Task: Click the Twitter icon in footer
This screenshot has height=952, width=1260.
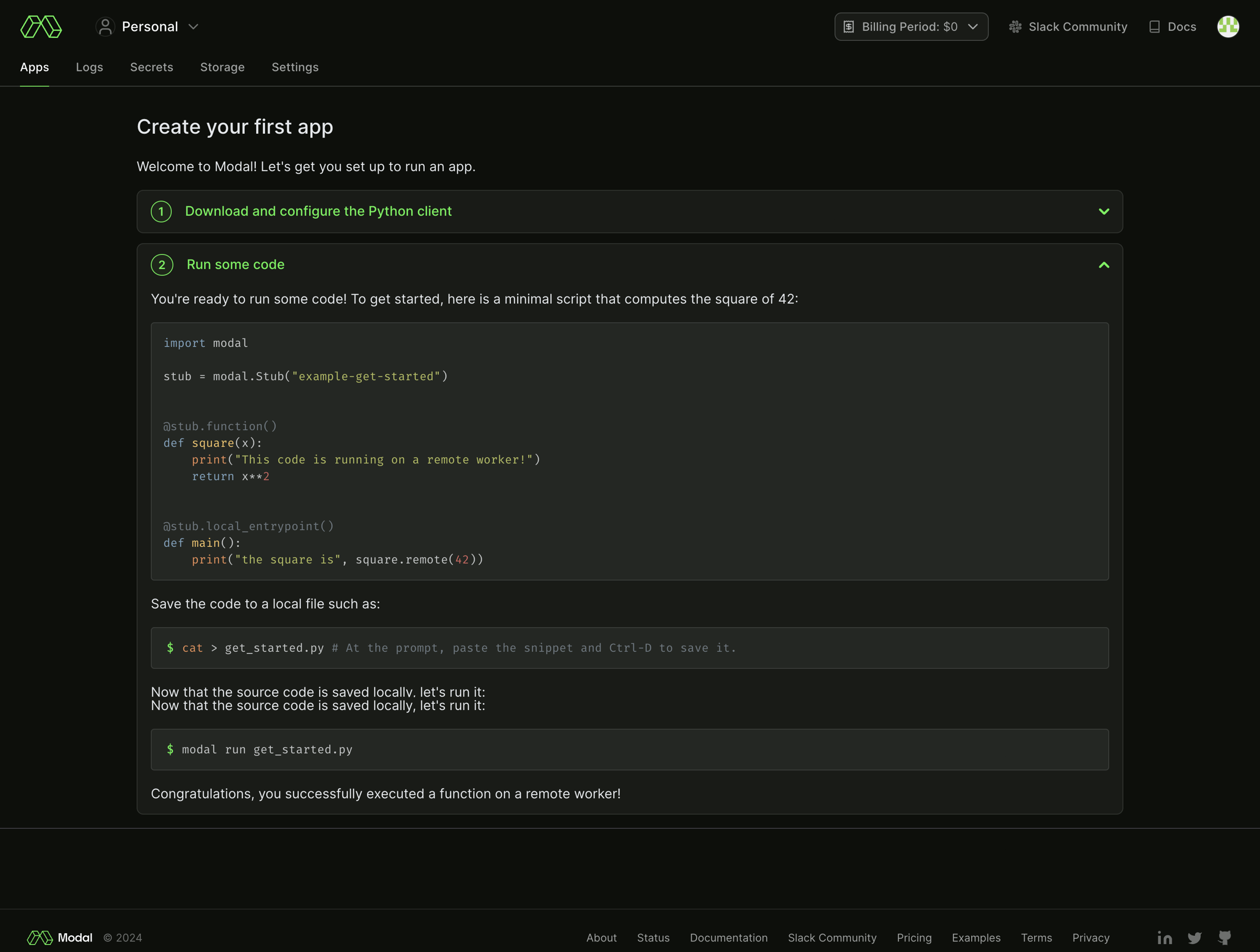Action: [x=1194, y=937]
